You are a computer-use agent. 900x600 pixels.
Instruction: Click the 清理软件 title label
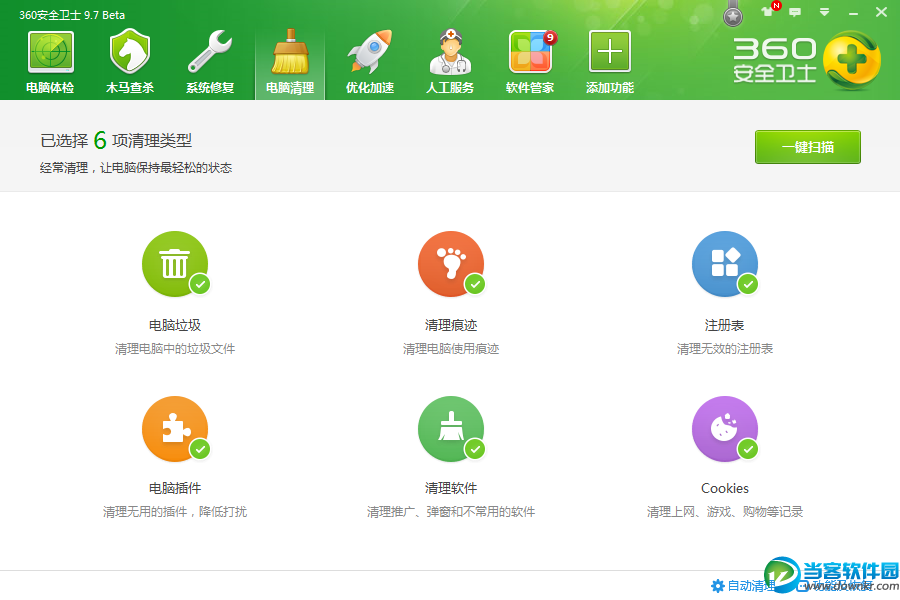pyautogui.click(x=451, y=489)
